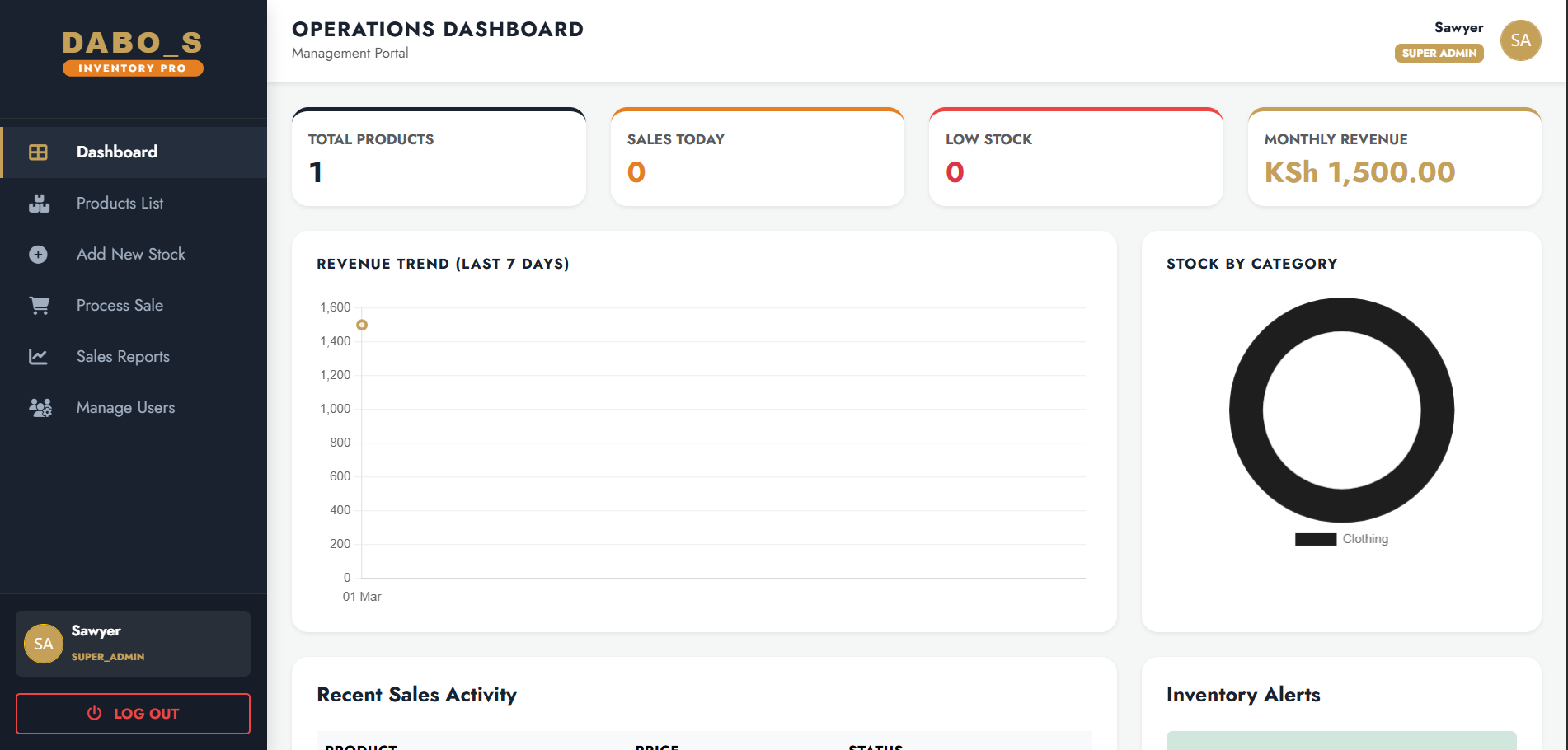Image resolution: width=1568 pixels, height=750 pixels.
Task: Click the 01 Mar axis label
Action: (362, 597)
